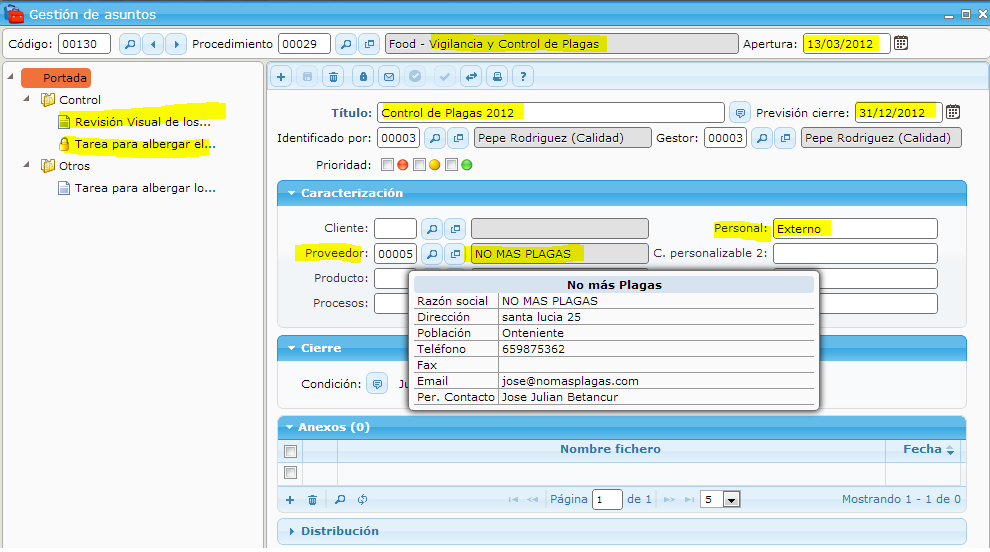Viewport: 990px width, 552px height.
Task: Click the envelope email icon in the toolbar
Action: 389,76
